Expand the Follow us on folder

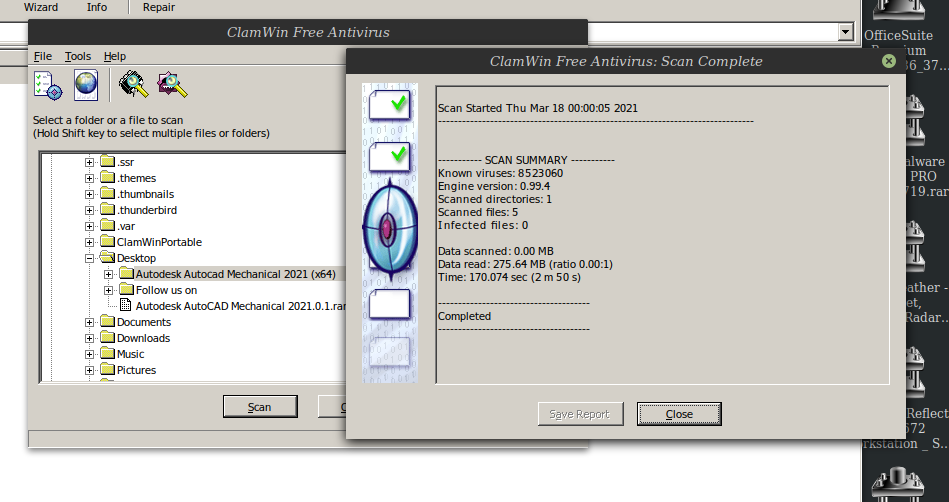[108, 290]
